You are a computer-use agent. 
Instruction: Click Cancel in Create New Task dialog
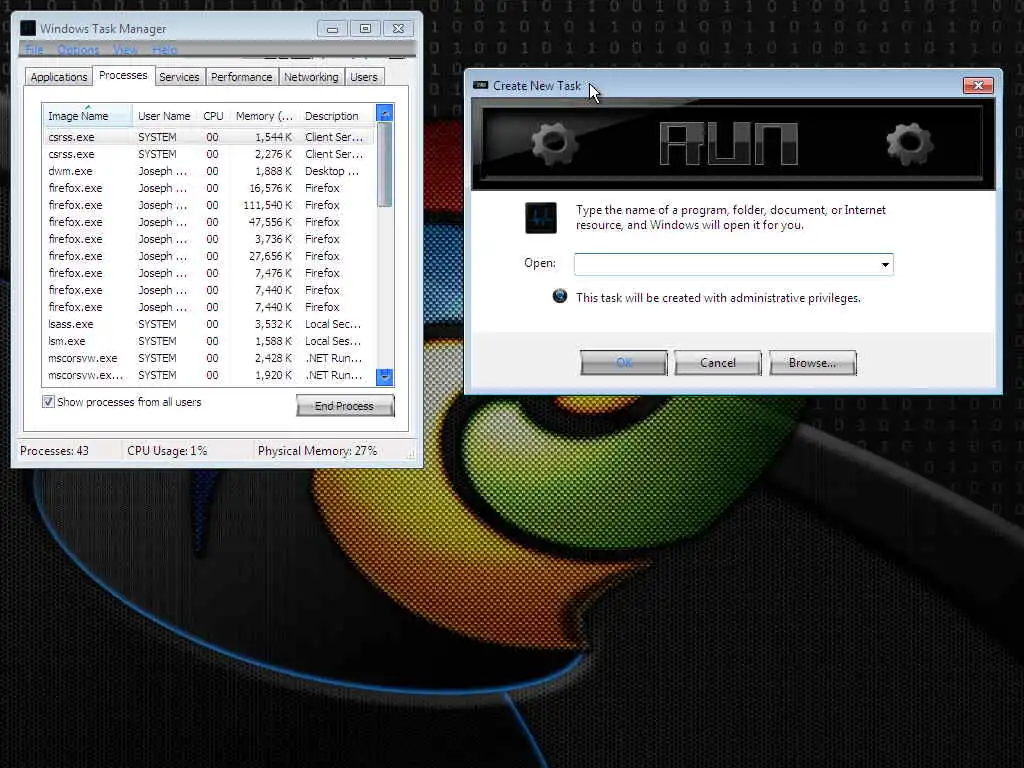(x=718, y=362)
